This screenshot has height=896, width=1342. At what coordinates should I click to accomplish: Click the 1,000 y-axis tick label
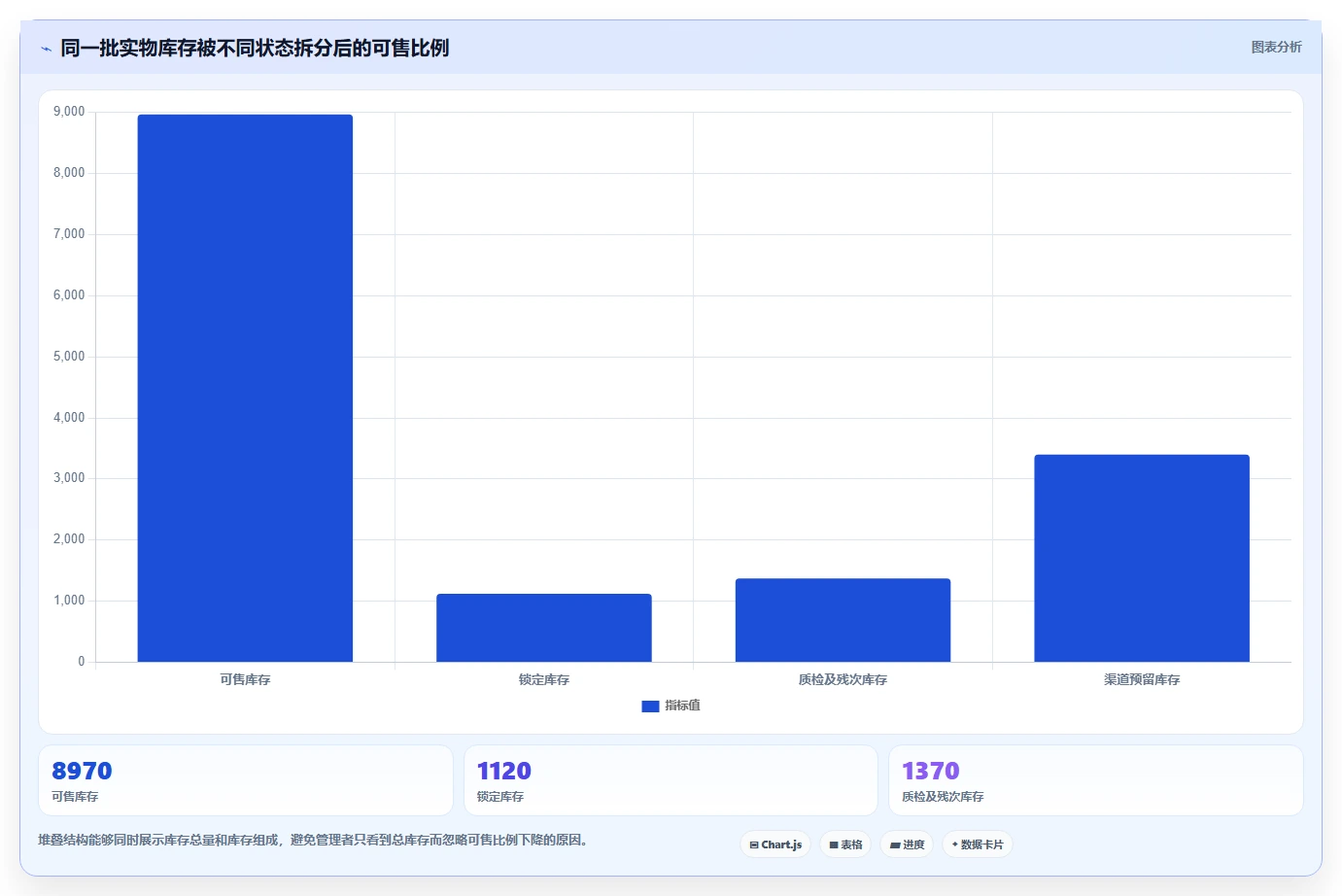(x=69, y=601)
